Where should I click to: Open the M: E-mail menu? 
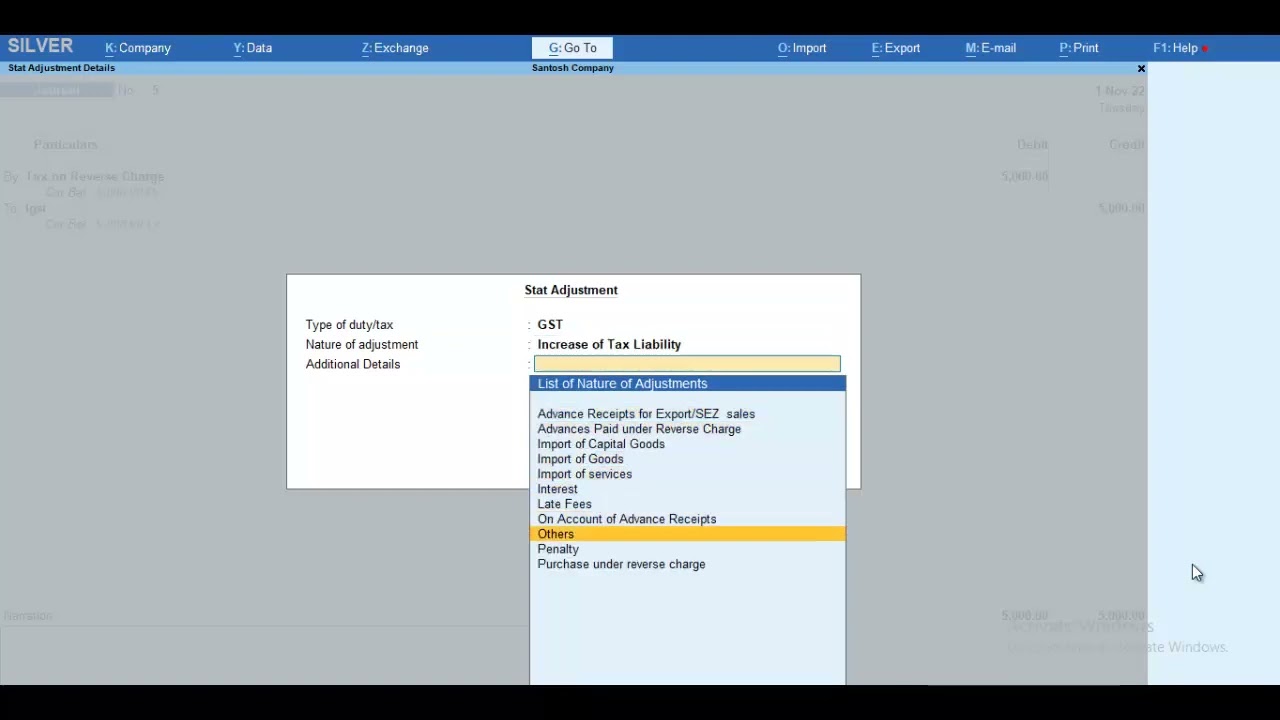(x=991, y=48)
